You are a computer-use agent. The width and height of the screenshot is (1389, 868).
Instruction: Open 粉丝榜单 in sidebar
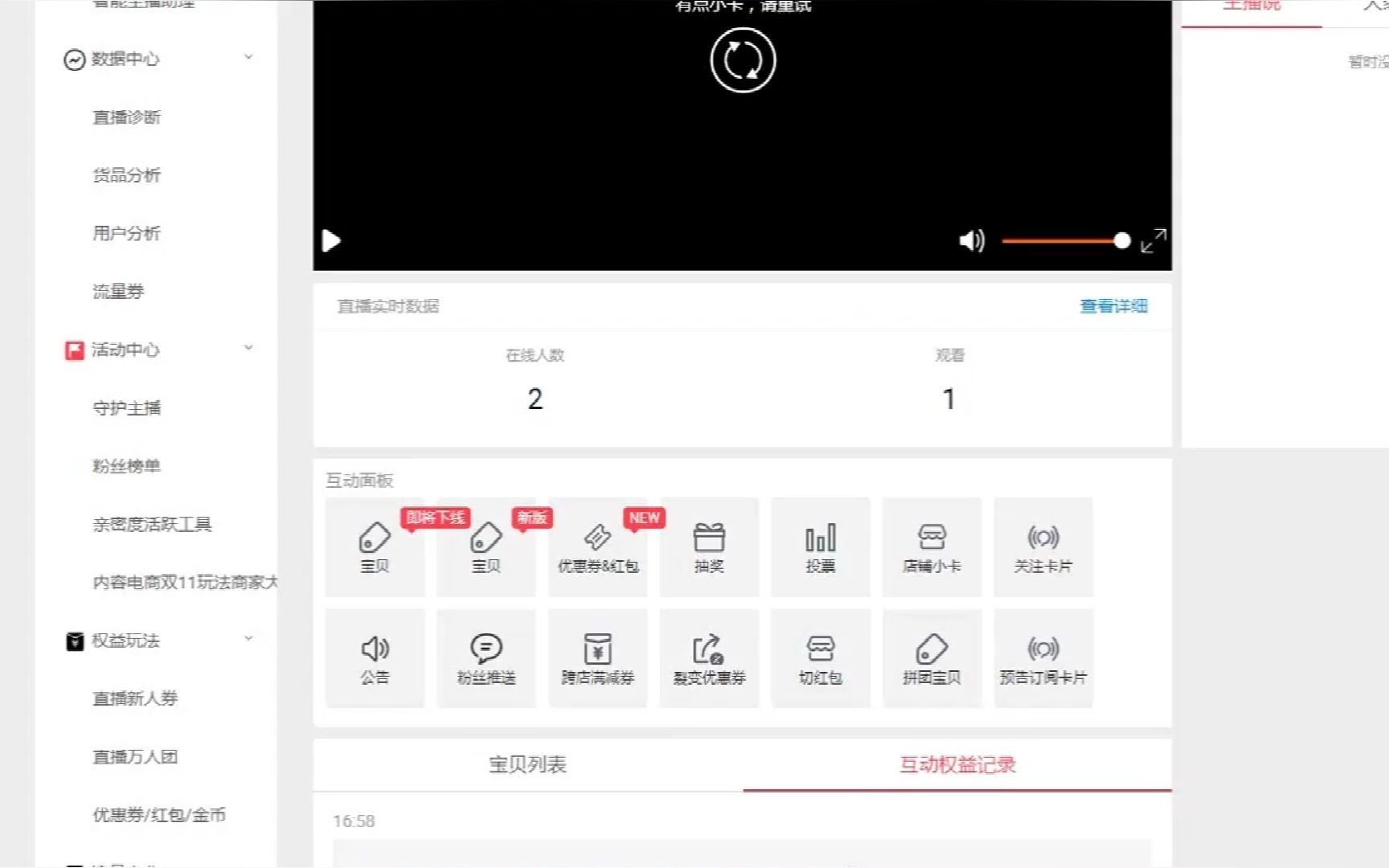pos(127,466)
